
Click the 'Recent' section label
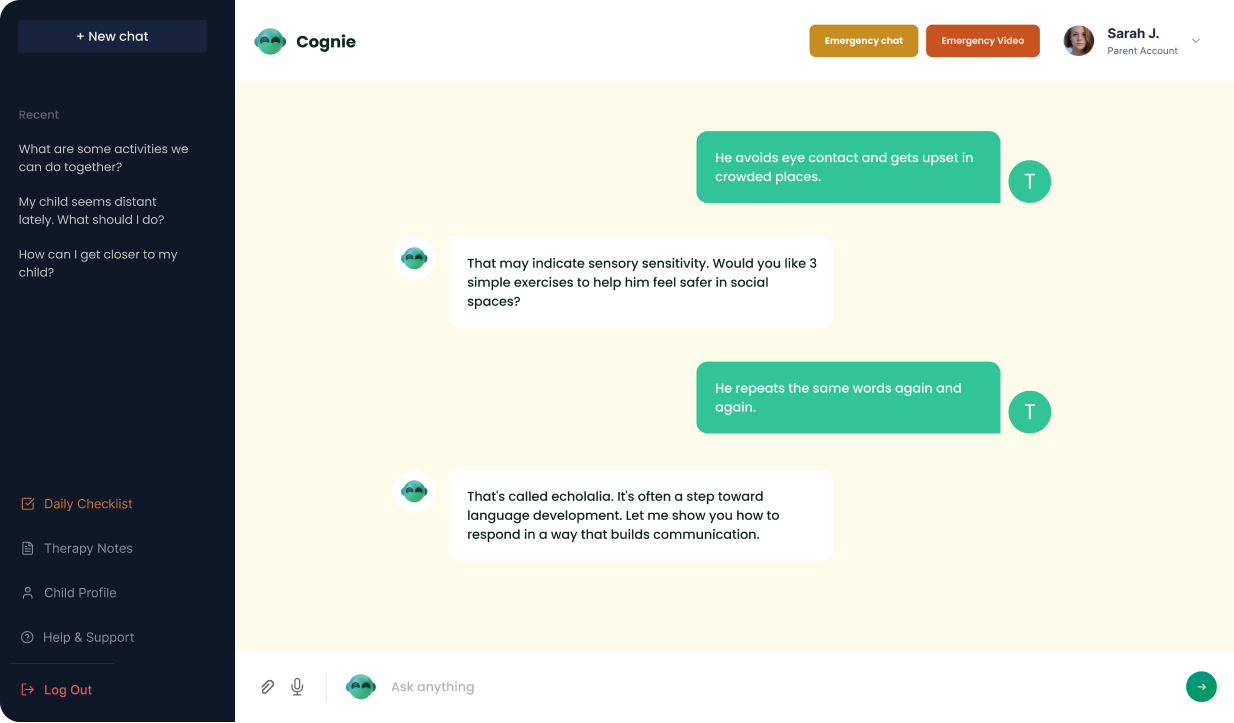(x=39, y=115)
